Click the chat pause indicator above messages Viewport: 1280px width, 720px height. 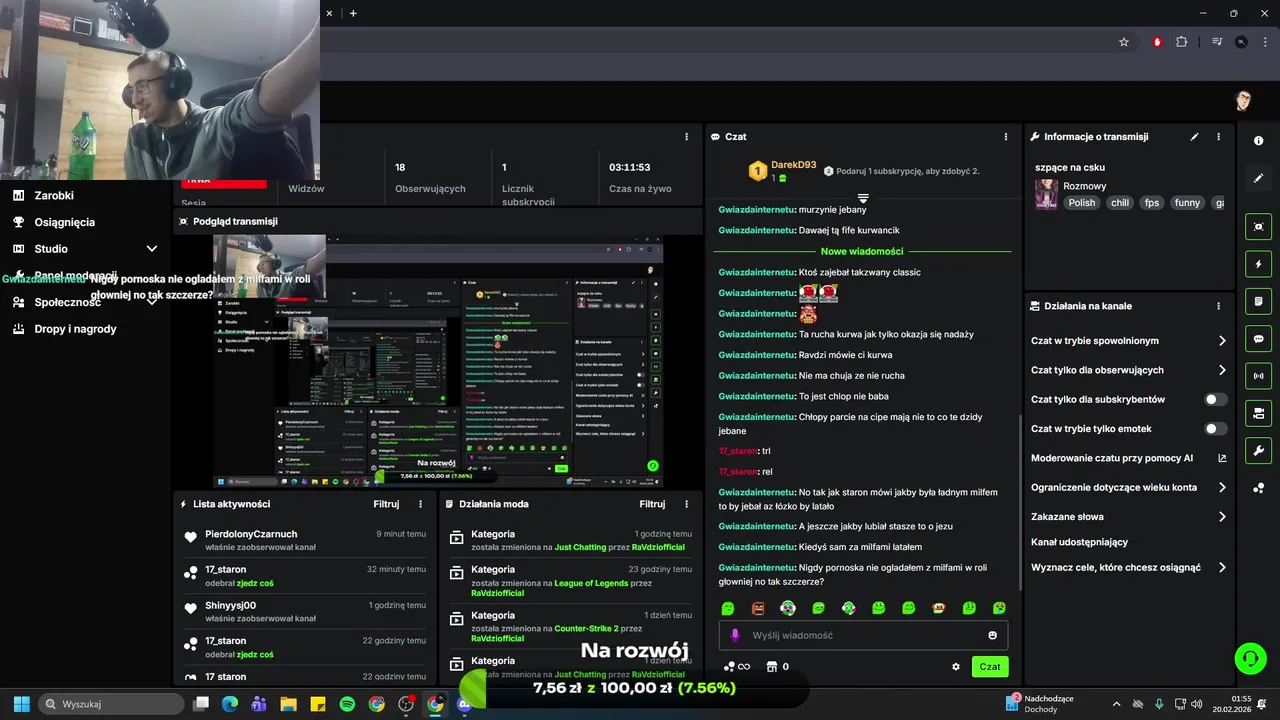[x=863, y=198]
